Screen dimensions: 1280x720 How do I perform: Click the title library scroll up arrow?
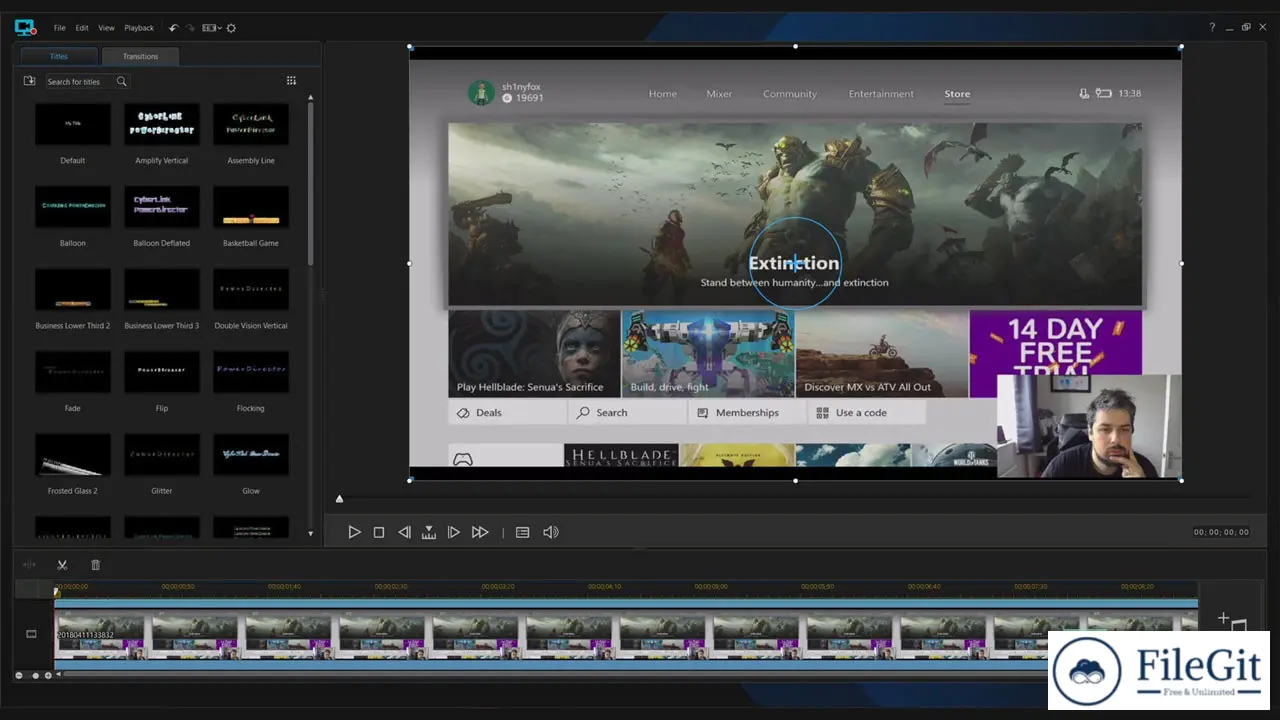point(310,98)
